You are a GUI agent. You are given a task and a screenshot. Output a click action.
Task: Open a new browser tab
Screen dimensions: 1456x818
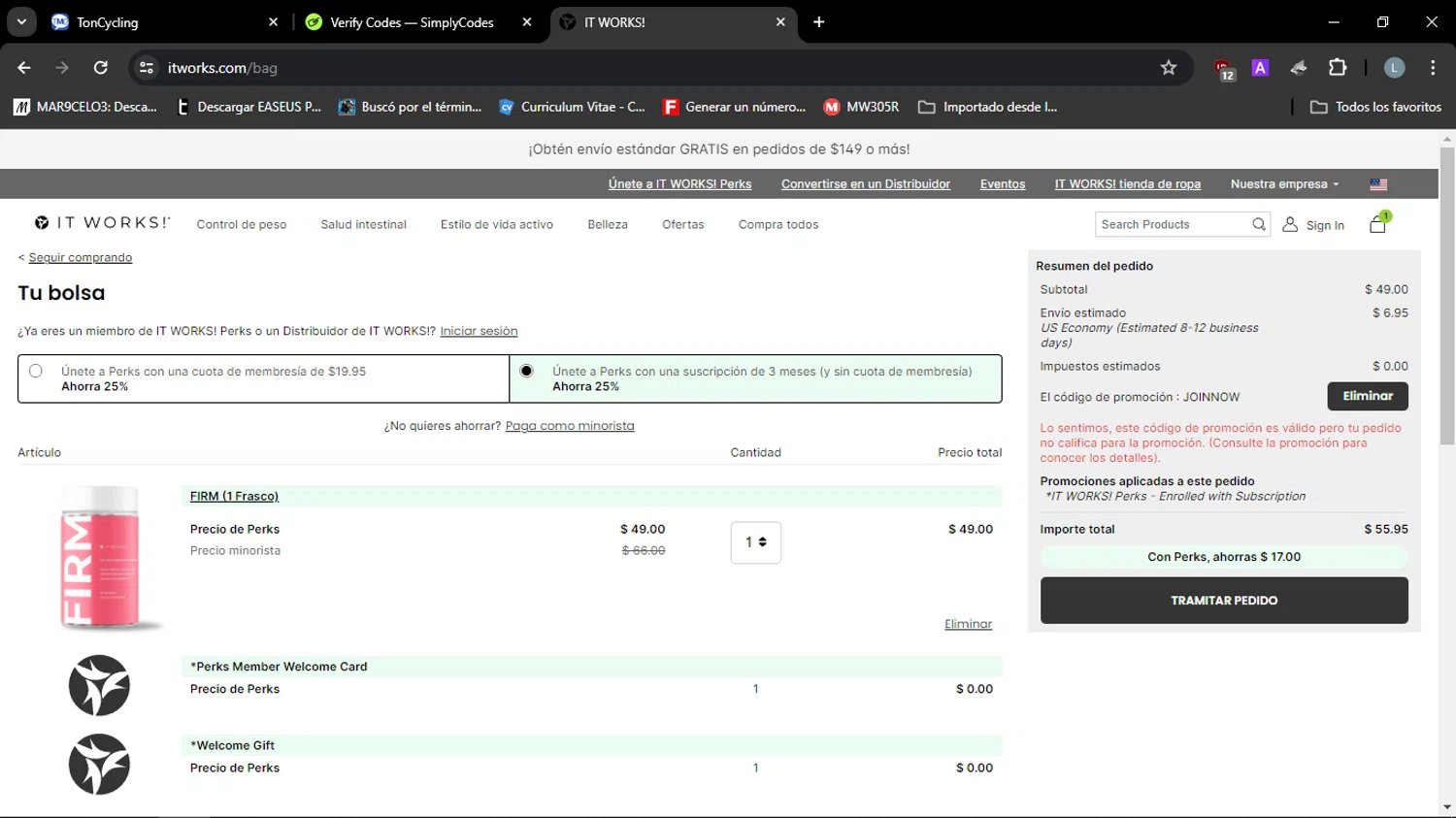(x=819, y=21)
